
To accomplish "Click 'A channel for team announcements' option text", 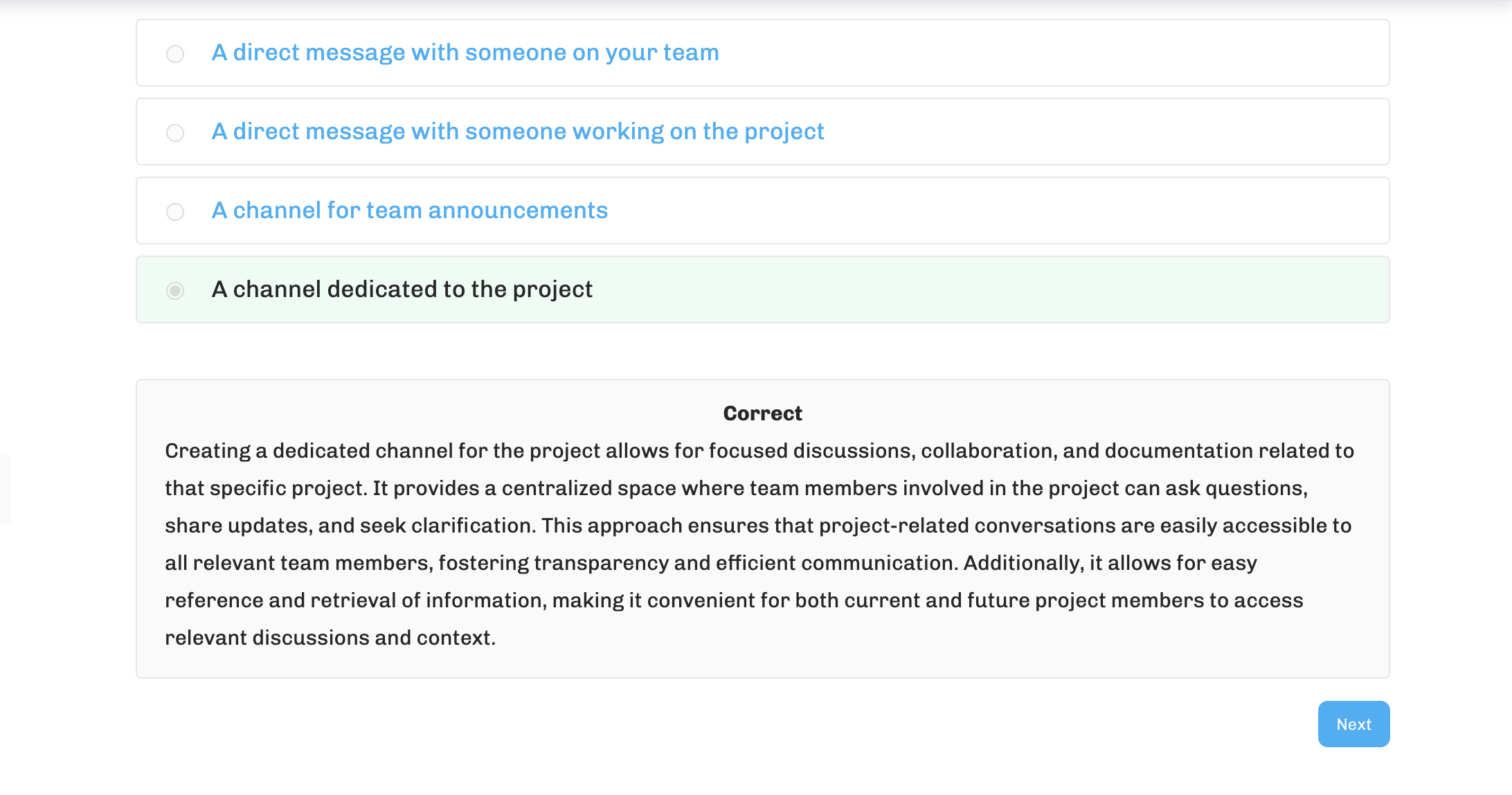I will pos(410,211).
